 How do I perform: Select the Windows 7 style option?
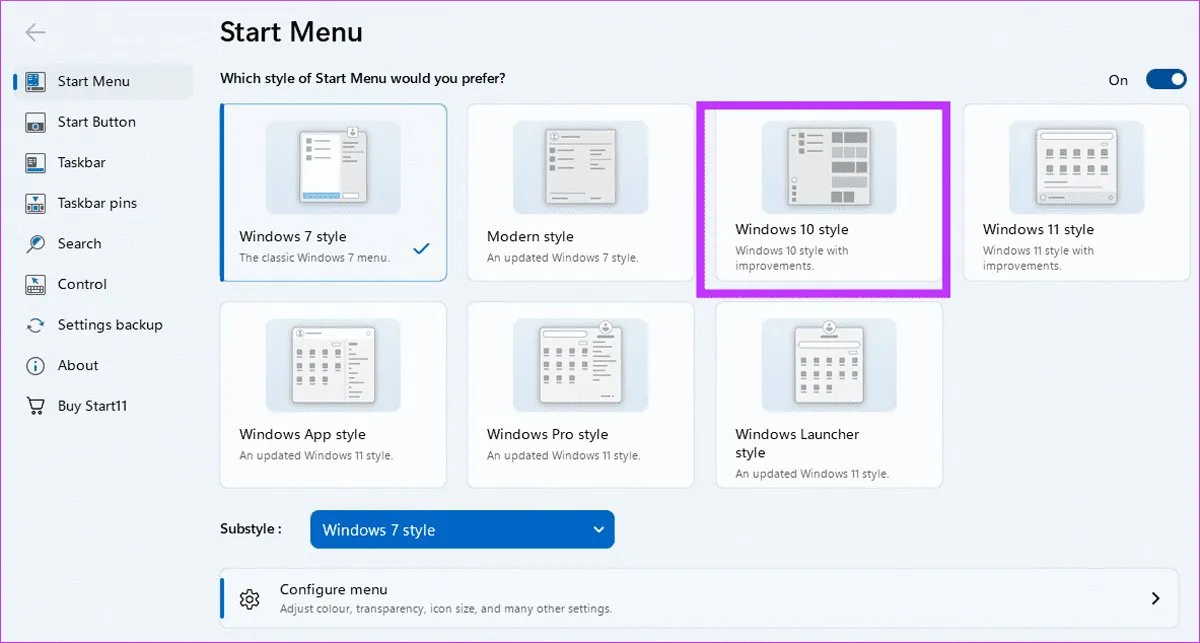point(333,192)
